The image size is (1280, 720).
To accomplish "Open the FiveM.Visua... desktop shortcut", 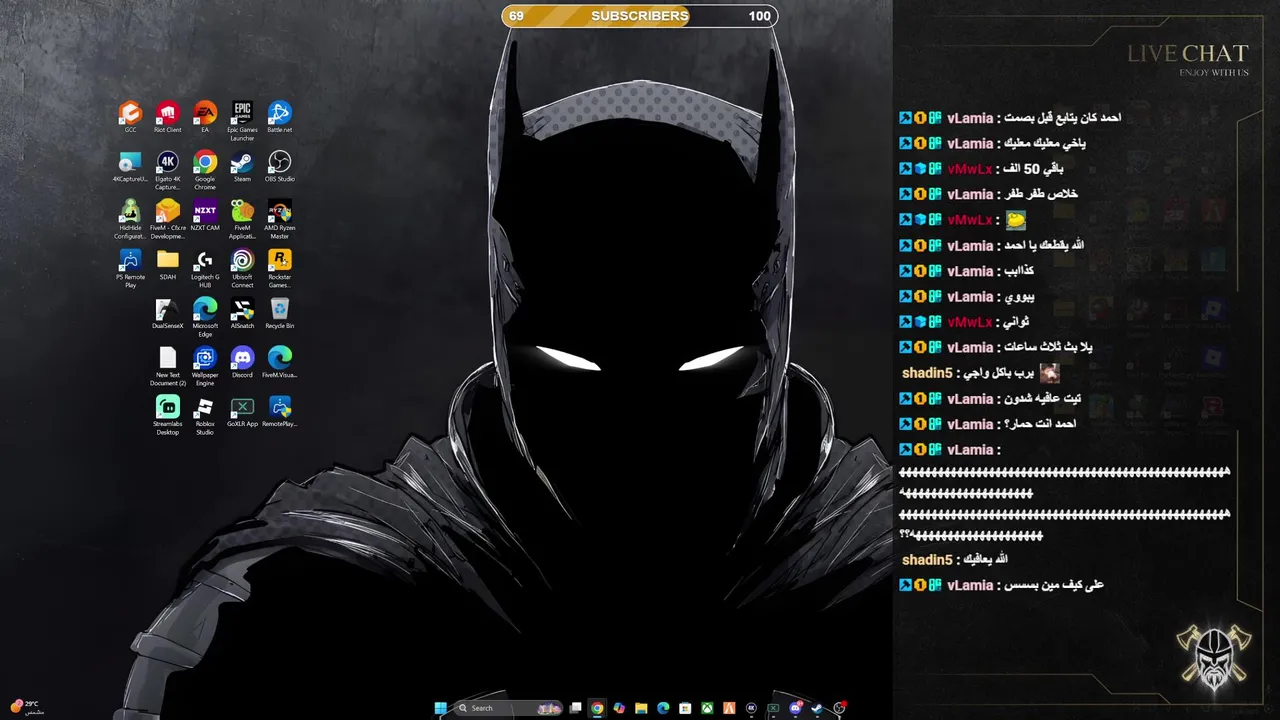I will point(279,362).
